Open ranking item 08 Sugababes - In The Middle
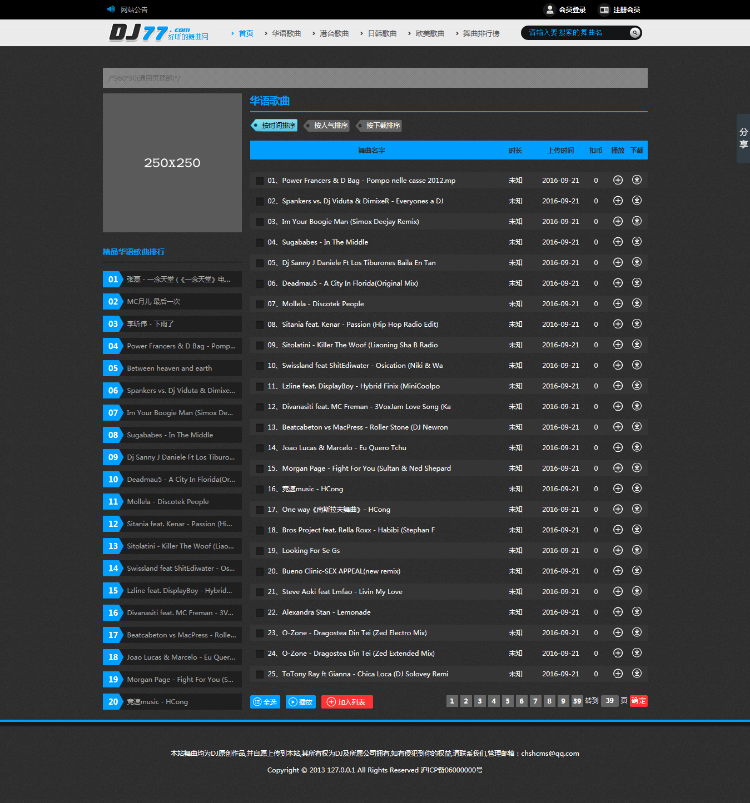This screenshot has width=750, height=803. pos(172,435)
